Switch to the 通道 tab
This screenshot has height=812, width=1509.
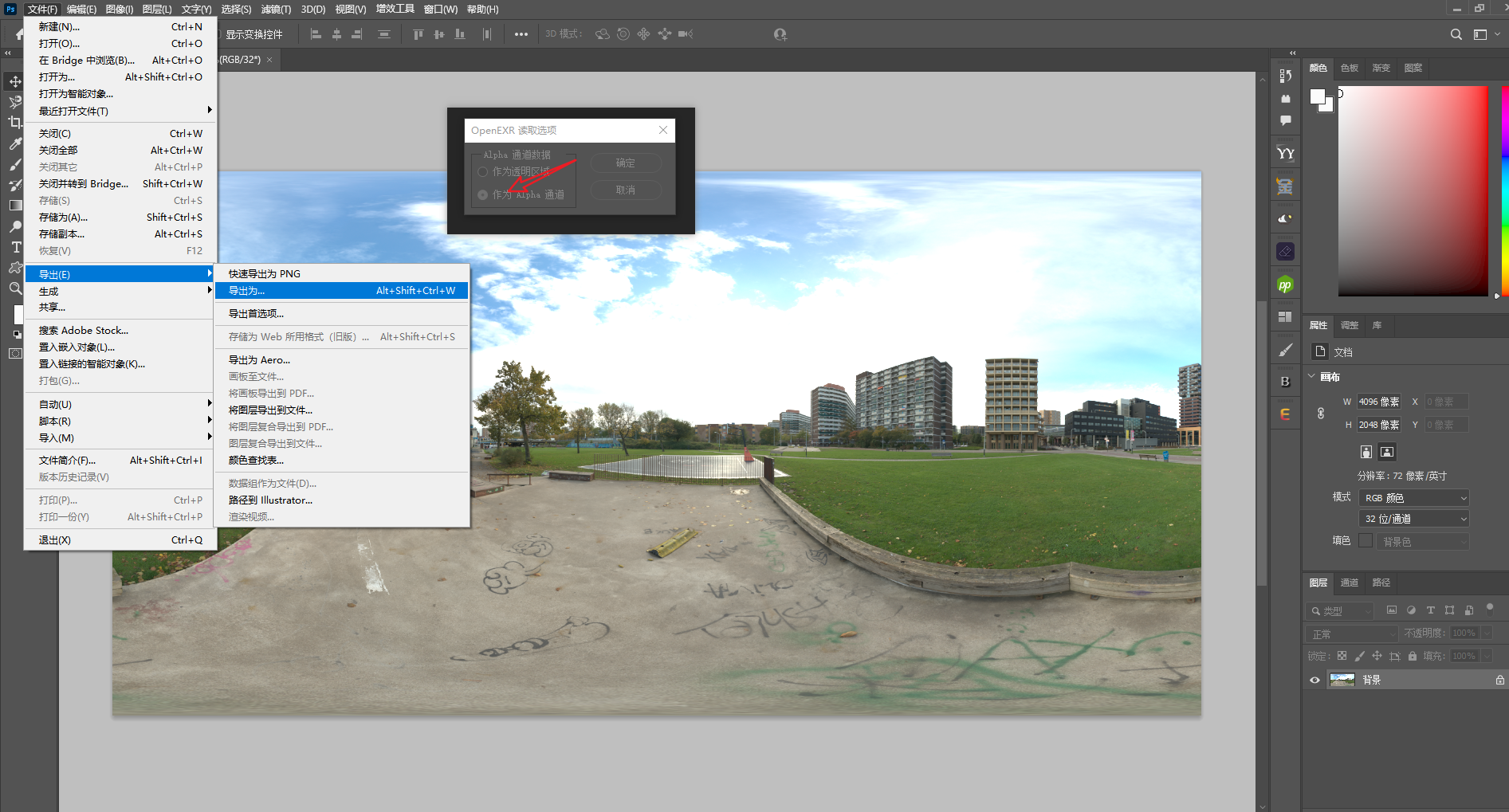pos(1349,583)
